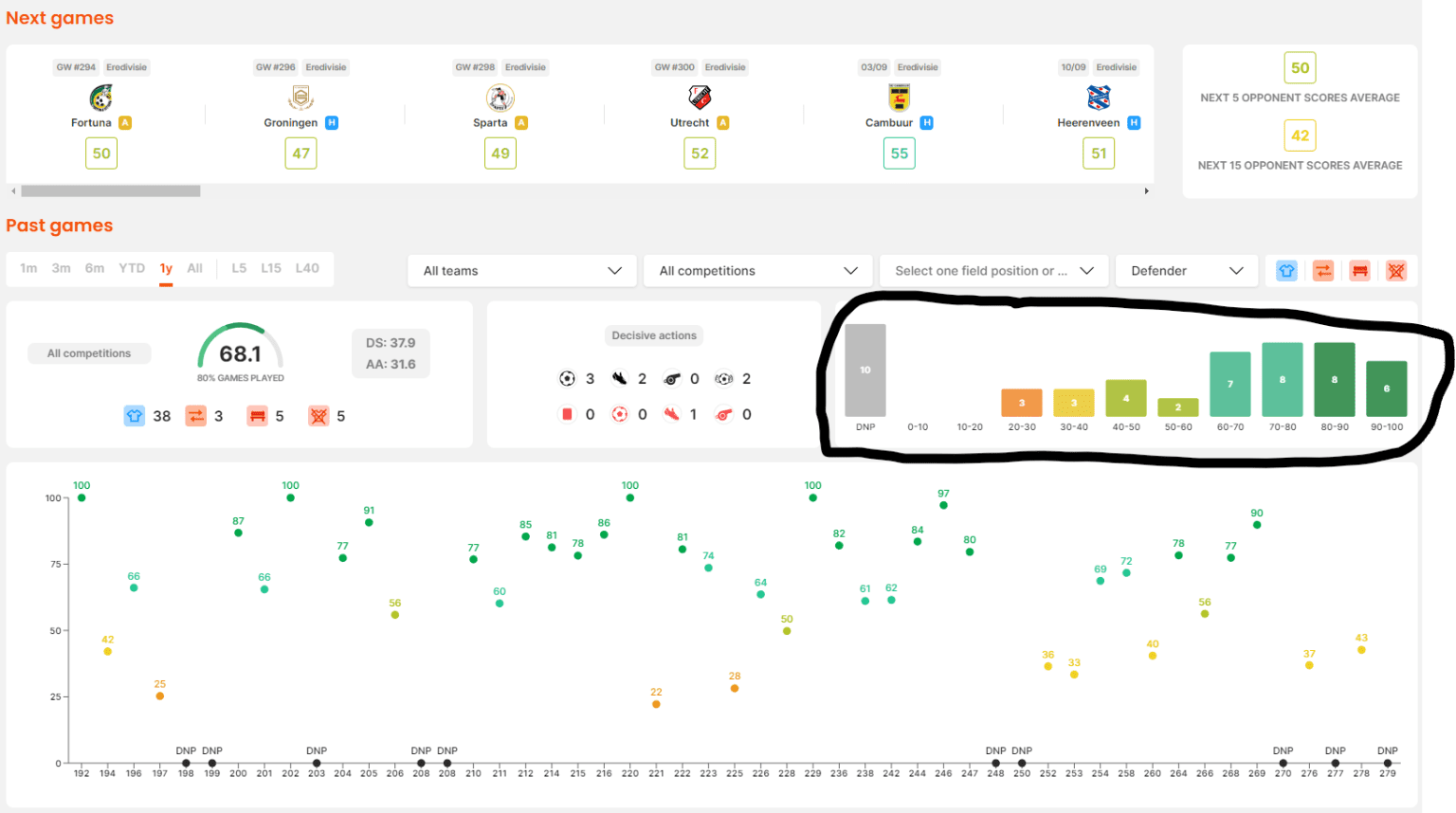The image size is (1456, 813).
Task: Click the 70-80 histogram bar
Action: [1283, 379]
